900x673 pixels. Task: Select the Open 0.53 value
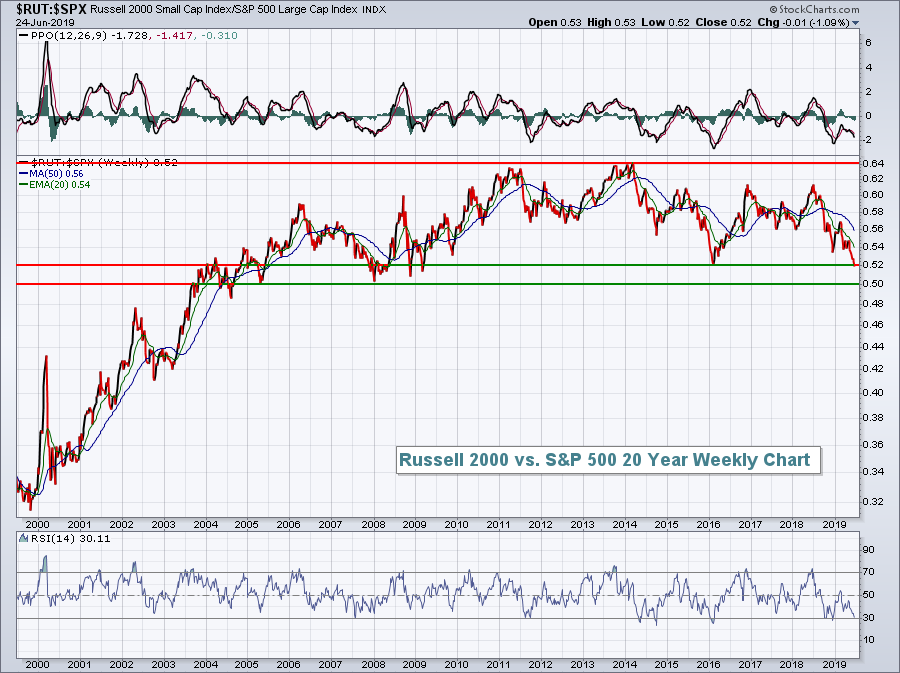(554, 22)
